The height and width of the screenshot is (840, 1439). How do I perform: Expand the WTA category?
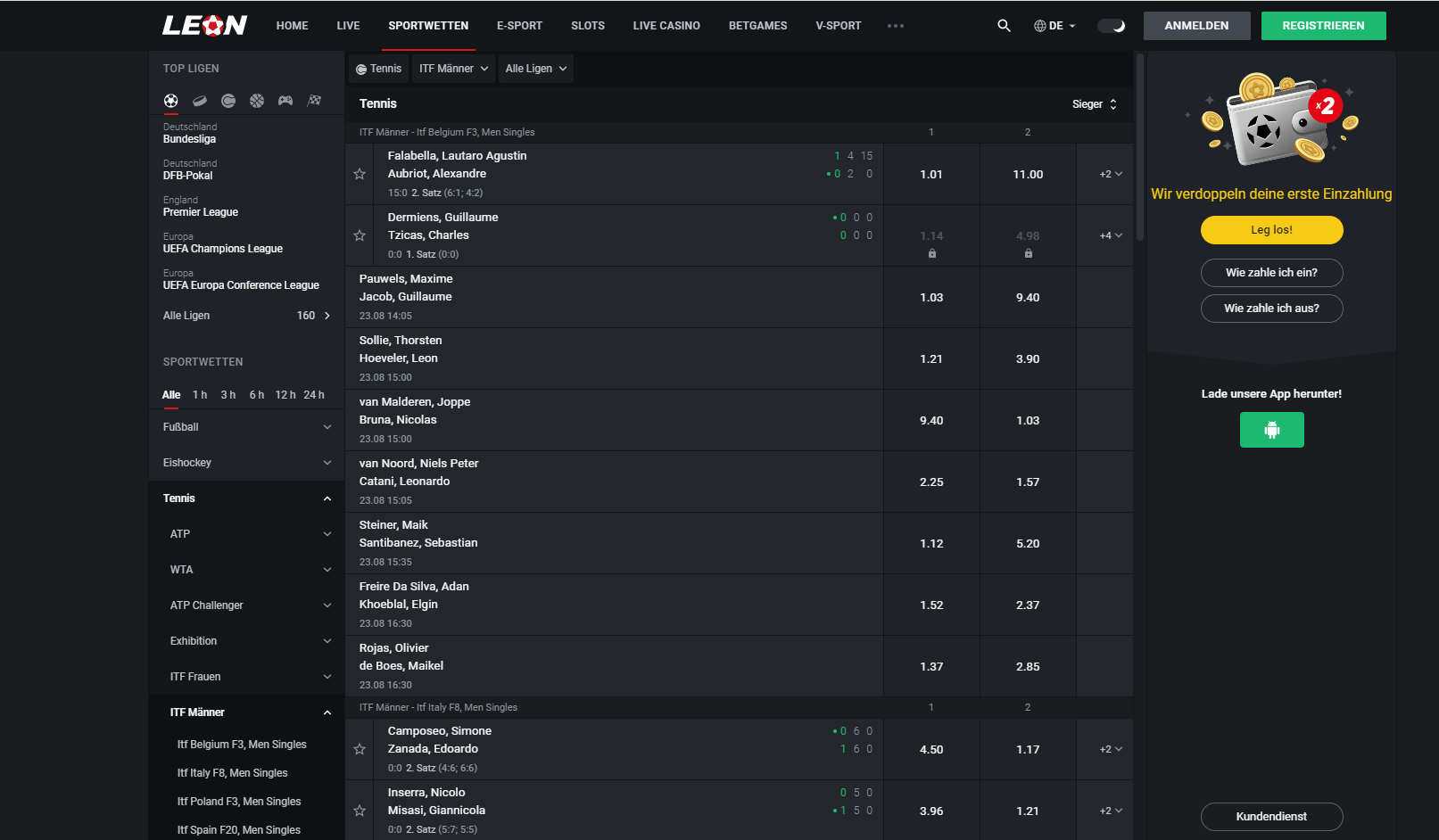click(247, 570)
